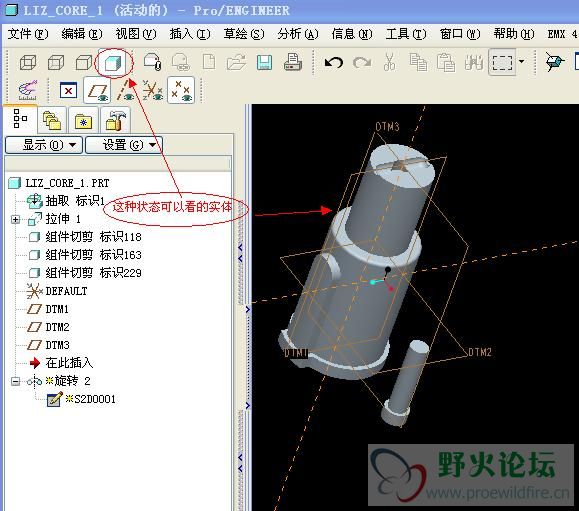Expand the 拉伸 1 feature node
Image resolution: width=579 pixels, height=511 pixels.
[x=15, y=219]
